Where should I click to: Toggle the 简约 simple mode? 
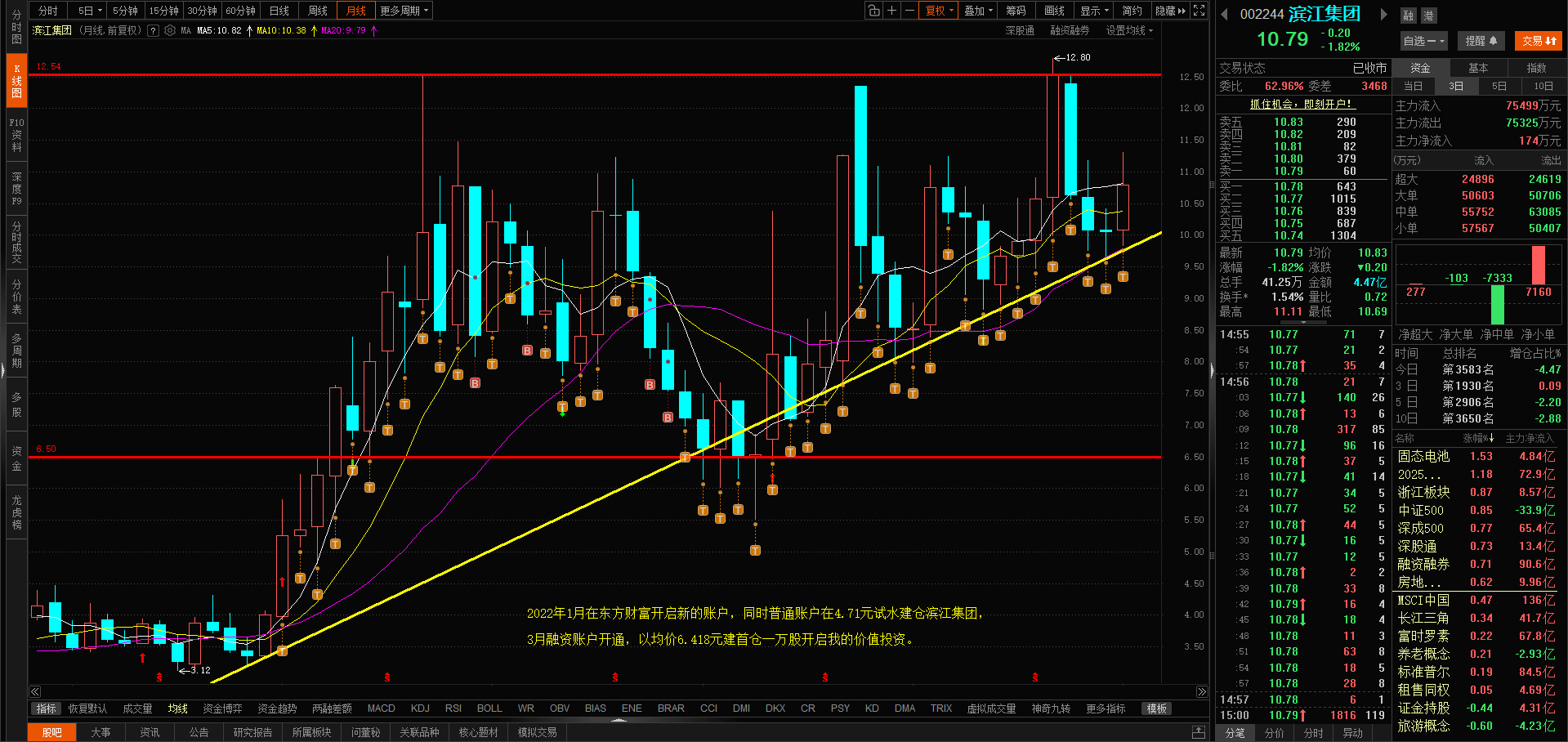coord(1132,11)
